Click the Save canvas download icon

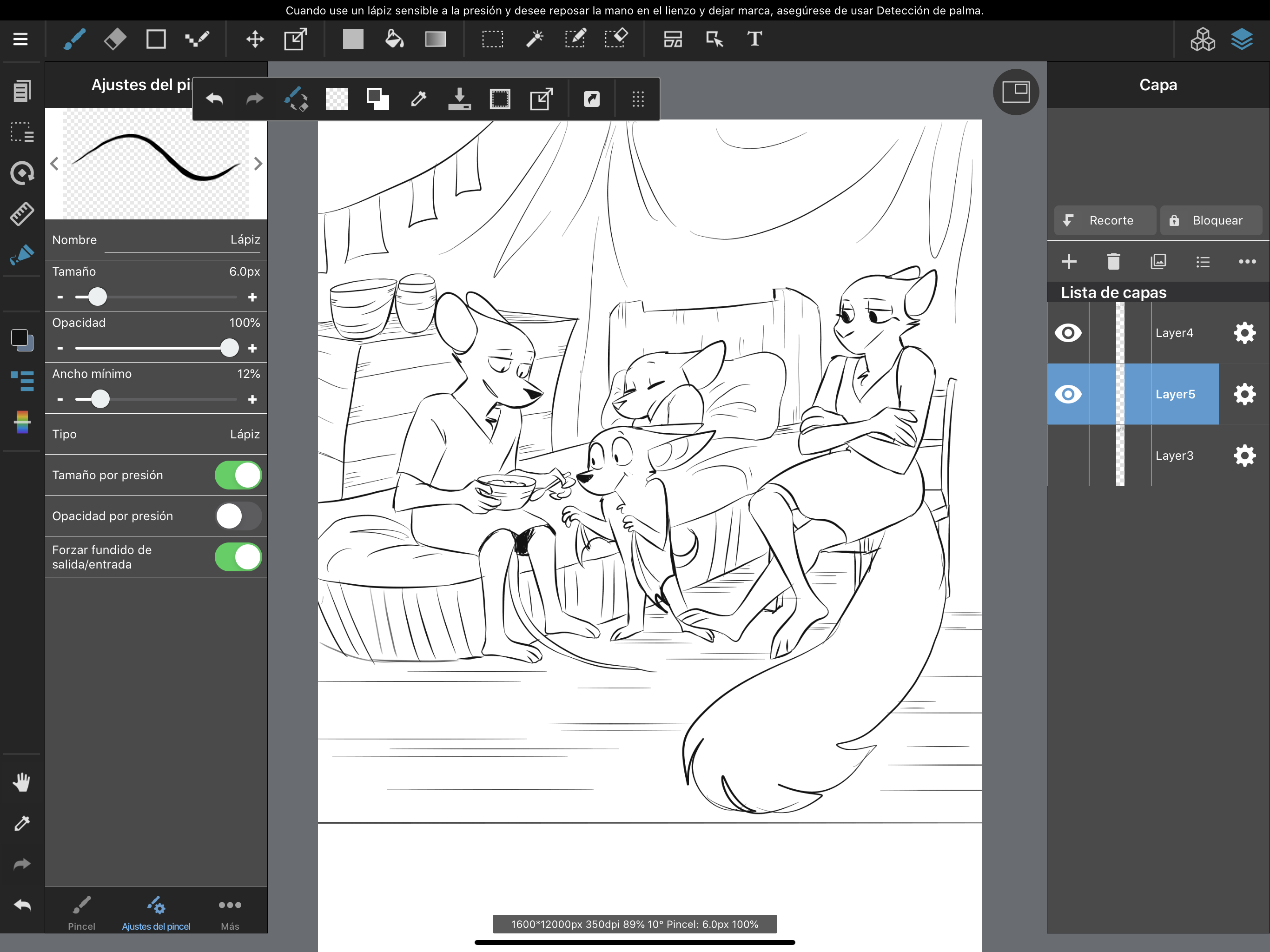coord(459,99)
